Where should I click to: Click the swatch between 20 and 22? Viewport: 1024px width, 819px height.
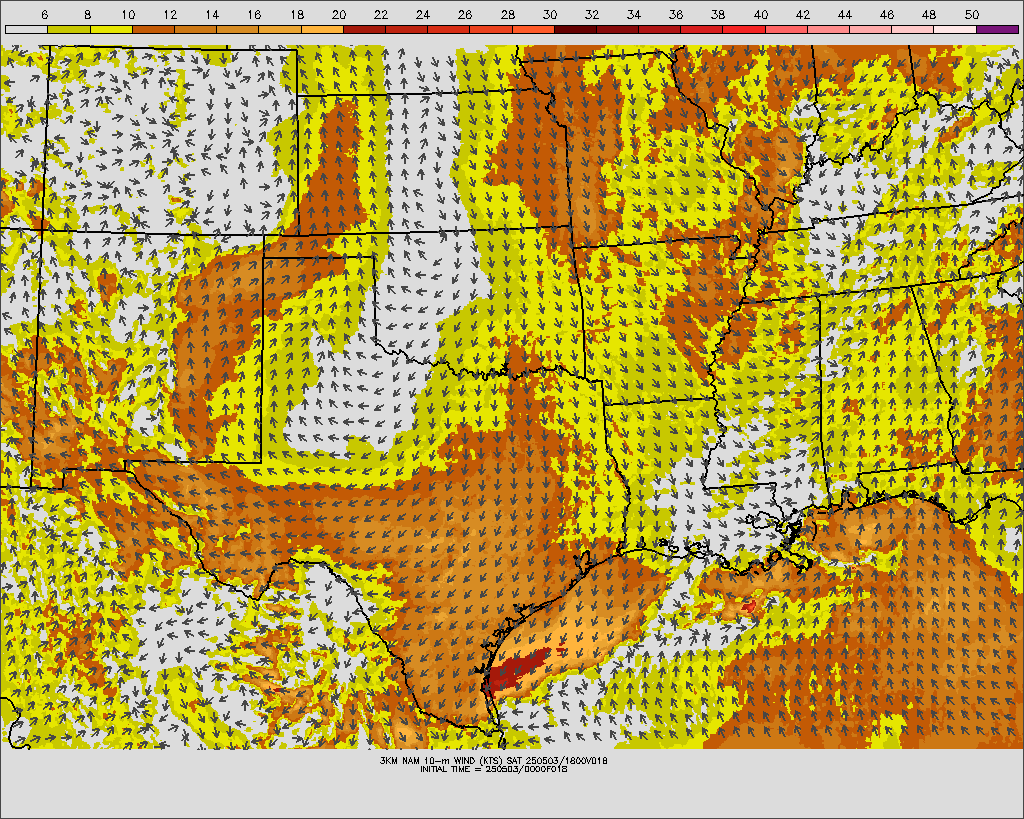pyautogui.click(x=364, y=29)
